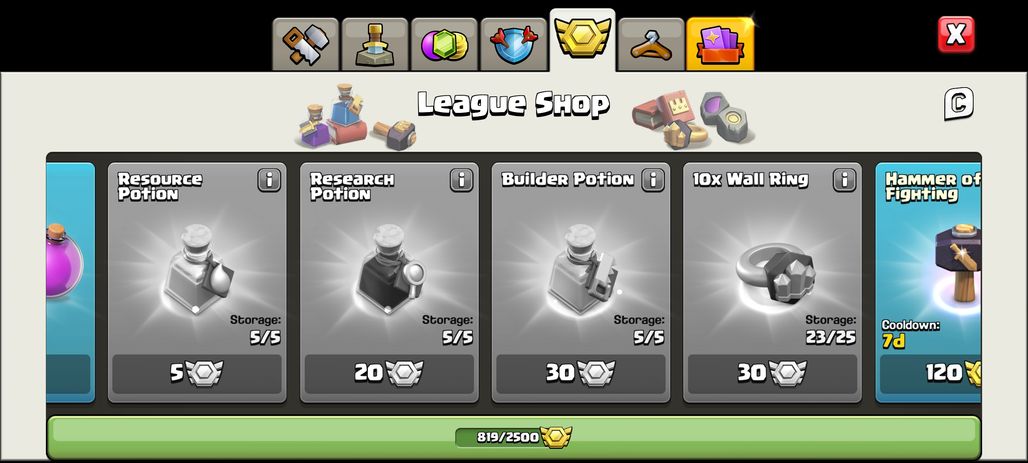
Task: Open the golden cards special offers tab
Action: [720, 45]
